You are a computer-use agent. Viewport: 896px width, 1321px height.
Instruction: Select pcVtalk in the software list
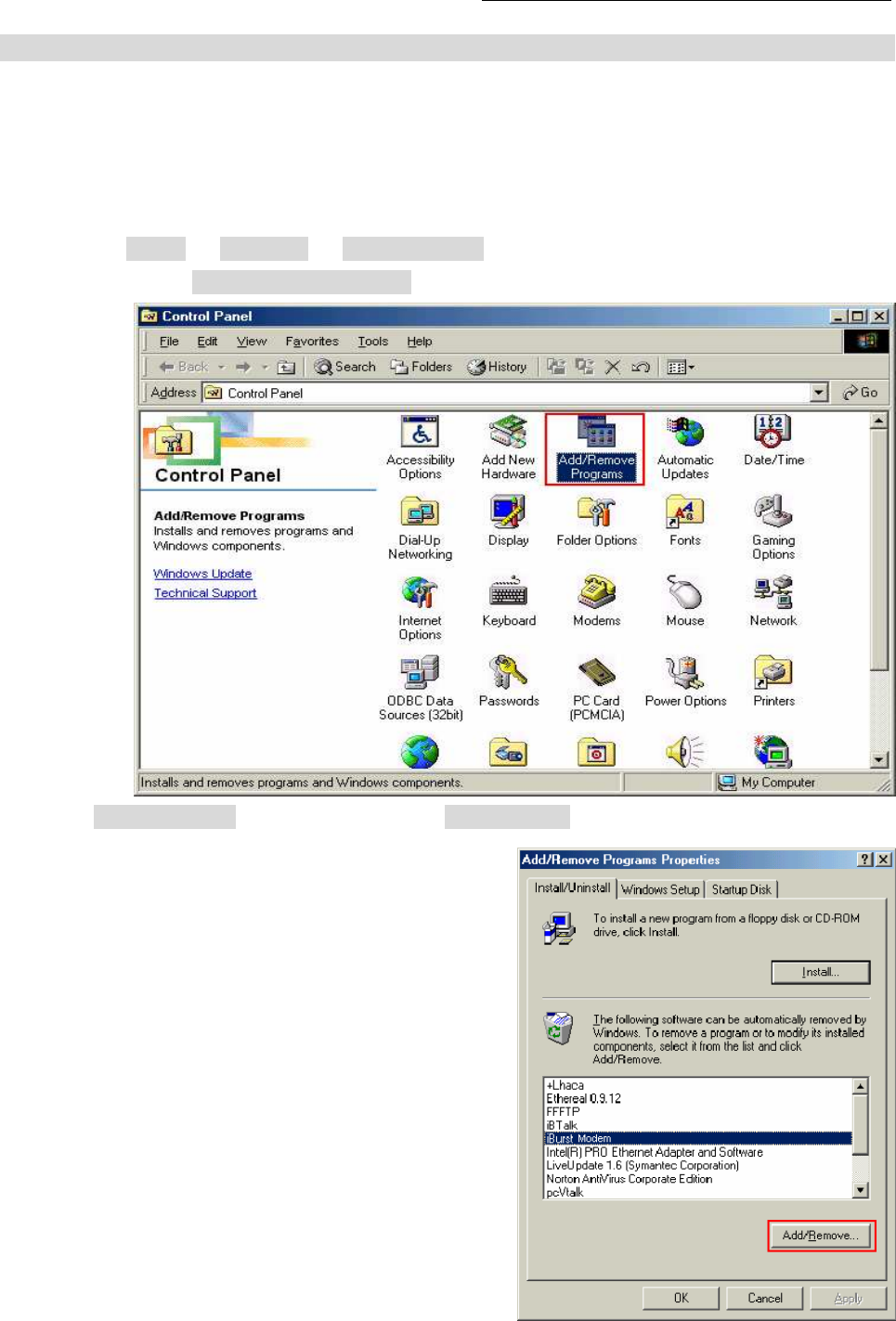(x=698, y=1192)
